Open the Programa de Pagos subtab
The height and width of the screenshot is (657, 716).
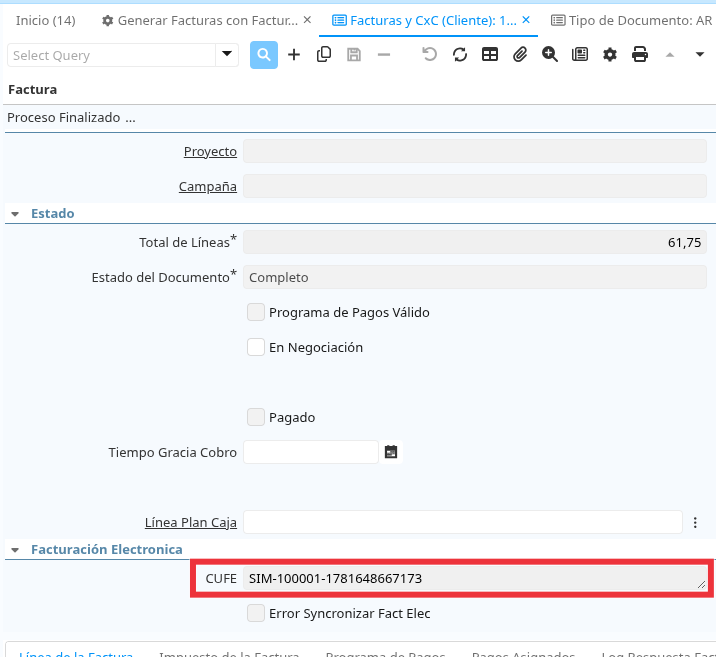pos(385,654)
